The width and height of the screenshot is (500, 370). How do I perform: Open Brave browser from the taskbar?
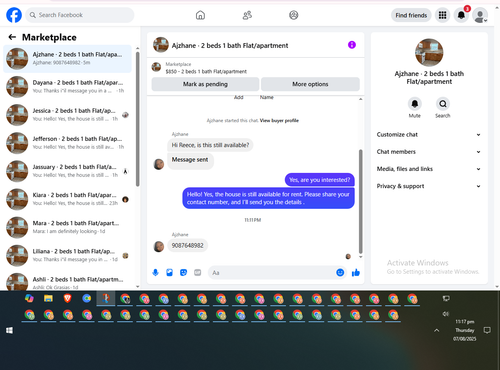[67, 298]
